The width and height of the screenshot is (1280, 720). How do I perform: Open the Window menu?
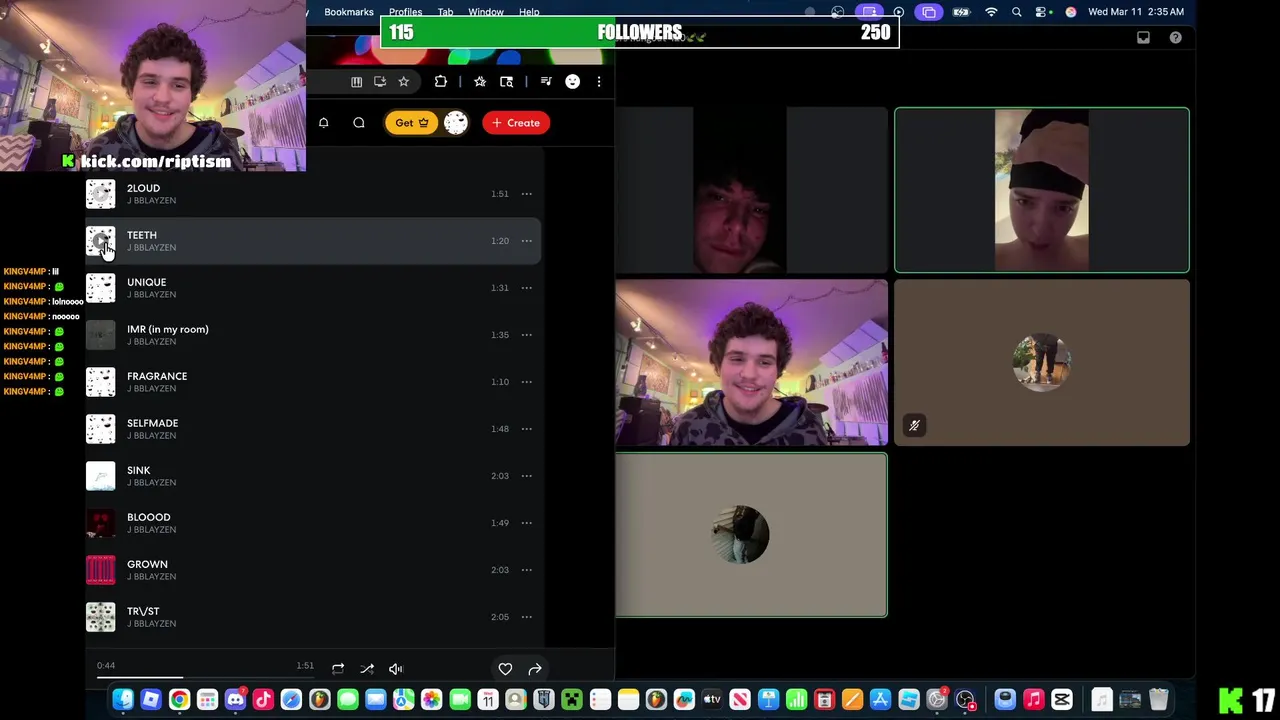(486, 12)
